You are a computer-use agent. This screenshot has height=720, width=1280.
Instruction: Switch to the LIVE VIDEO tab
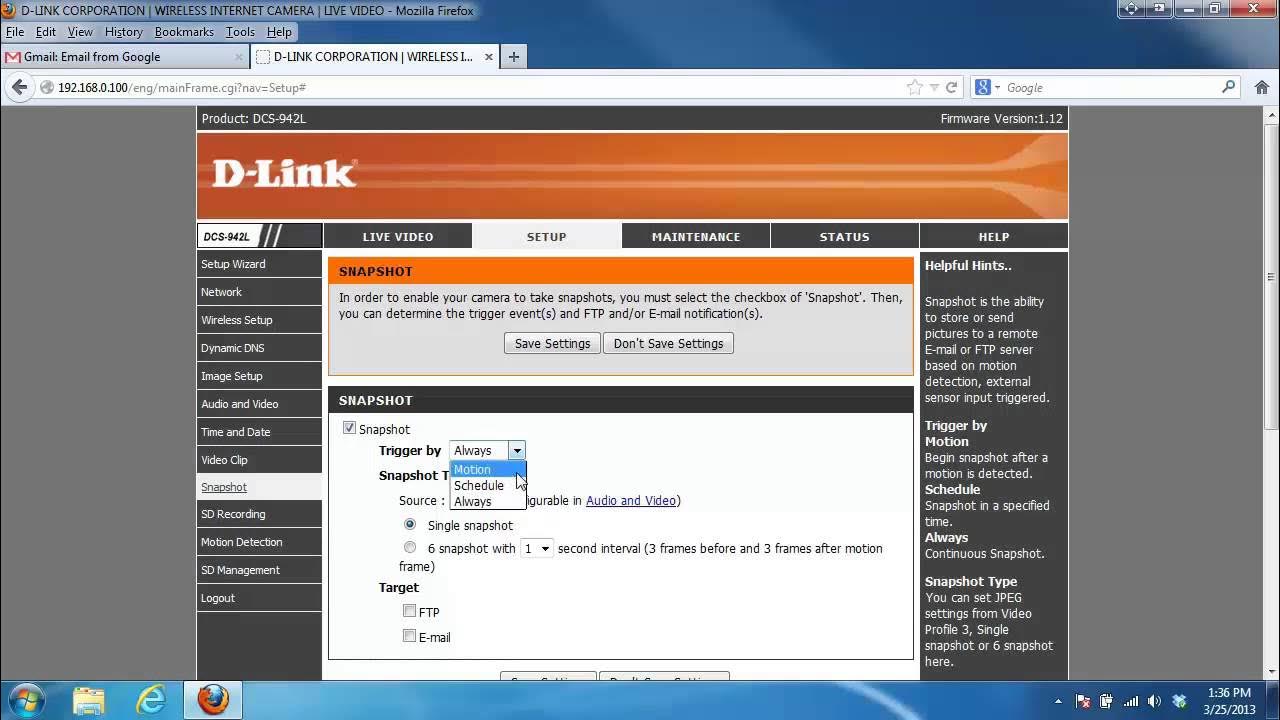tap(398, 236)
